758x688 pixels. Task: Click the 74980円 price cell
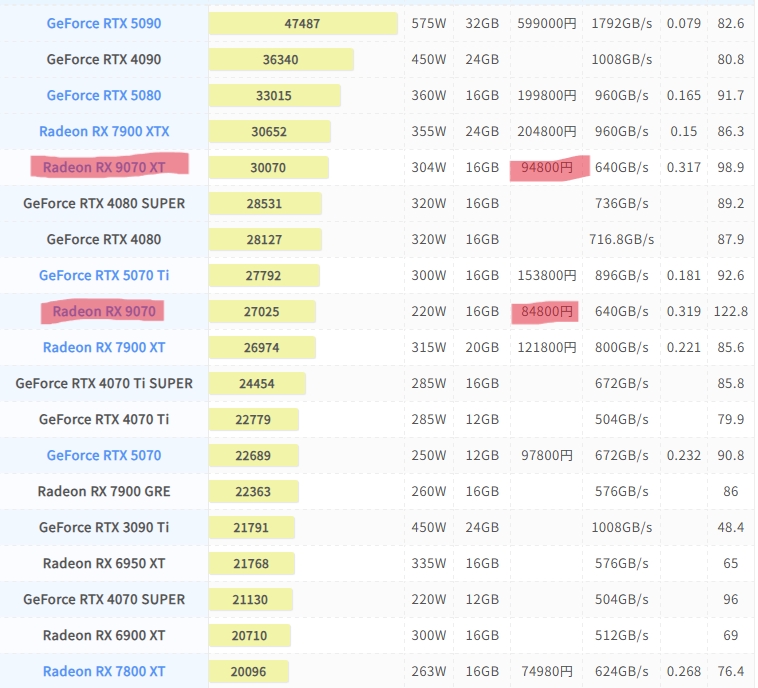[547, 672]
